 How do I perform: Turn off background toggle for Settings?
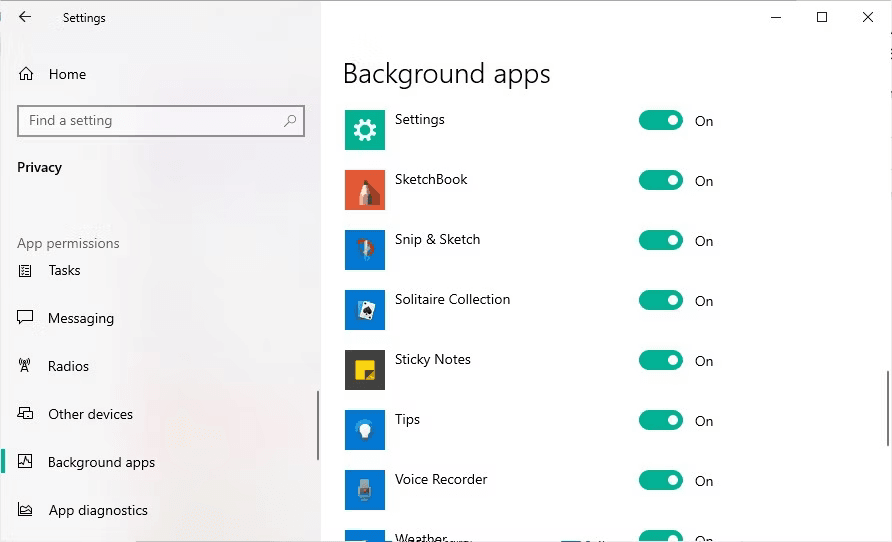coord(660,121)
